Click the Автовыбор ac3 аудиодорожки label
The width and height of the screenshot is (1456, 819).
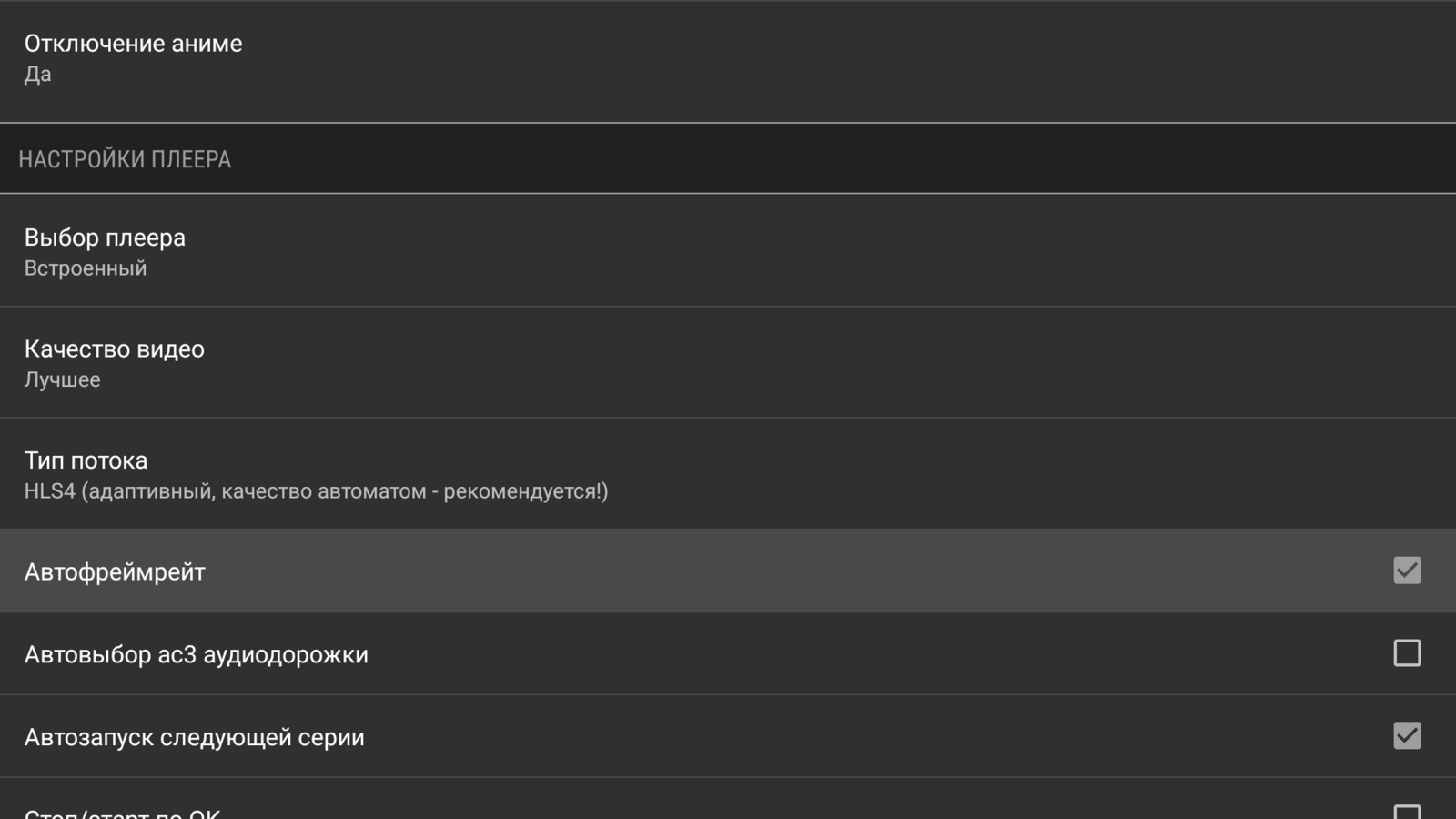pos(197,655)
